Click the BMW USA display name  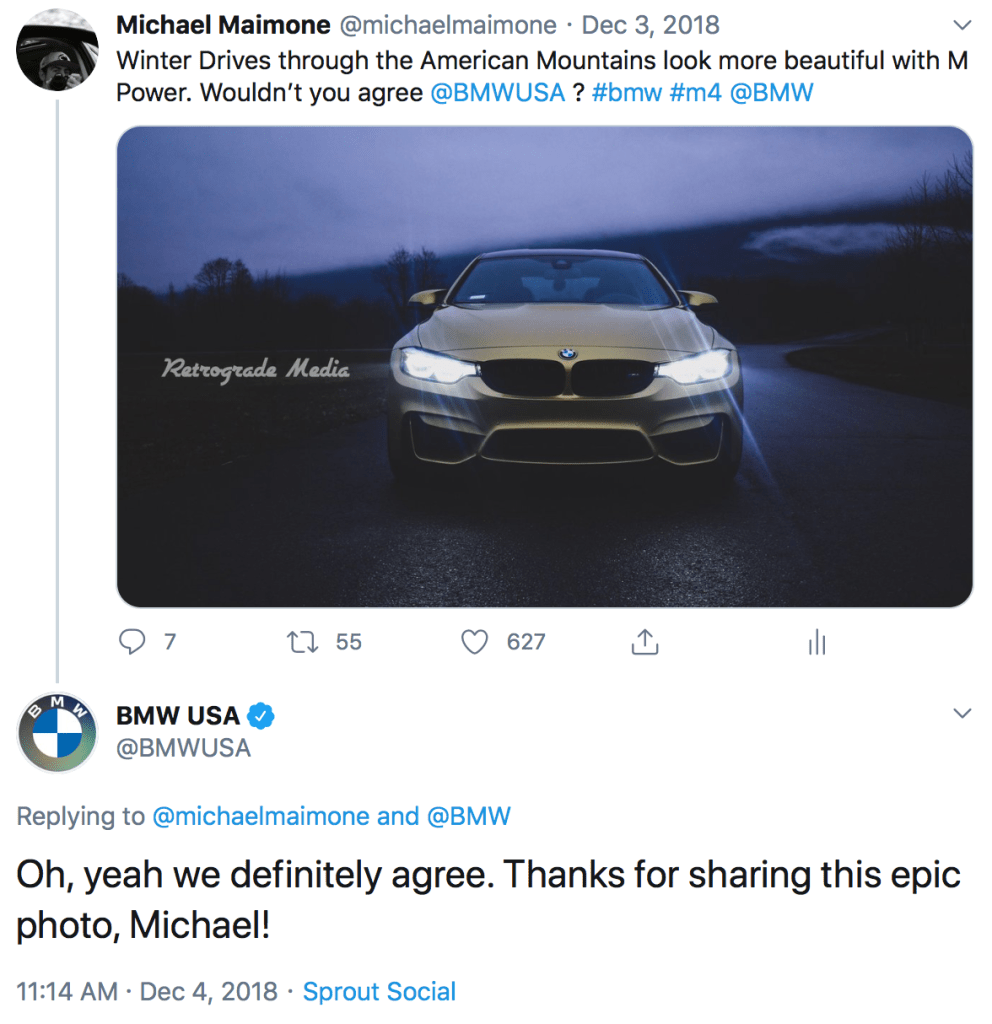coord(178,716)
